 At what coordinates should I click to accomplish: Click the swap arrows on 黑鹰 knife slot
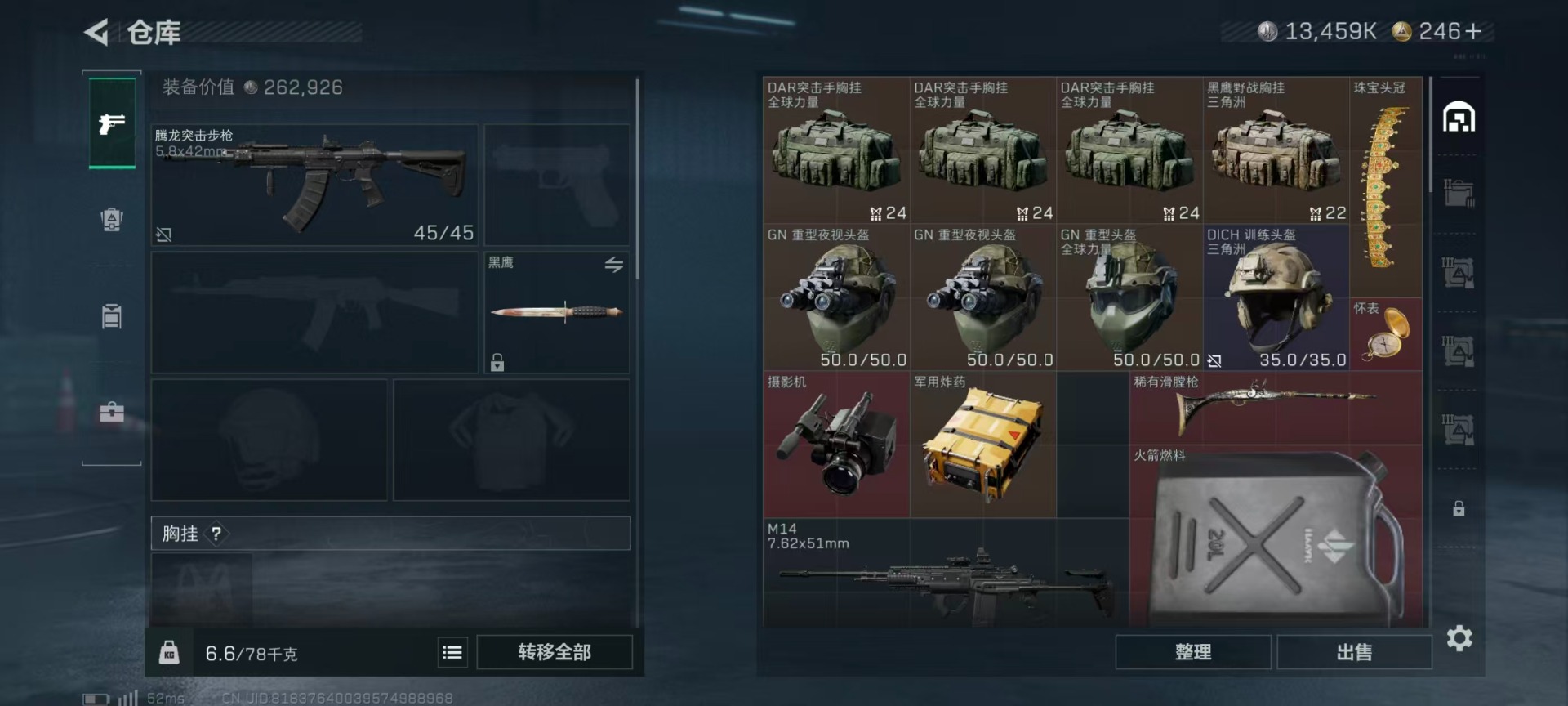[614, 265]
